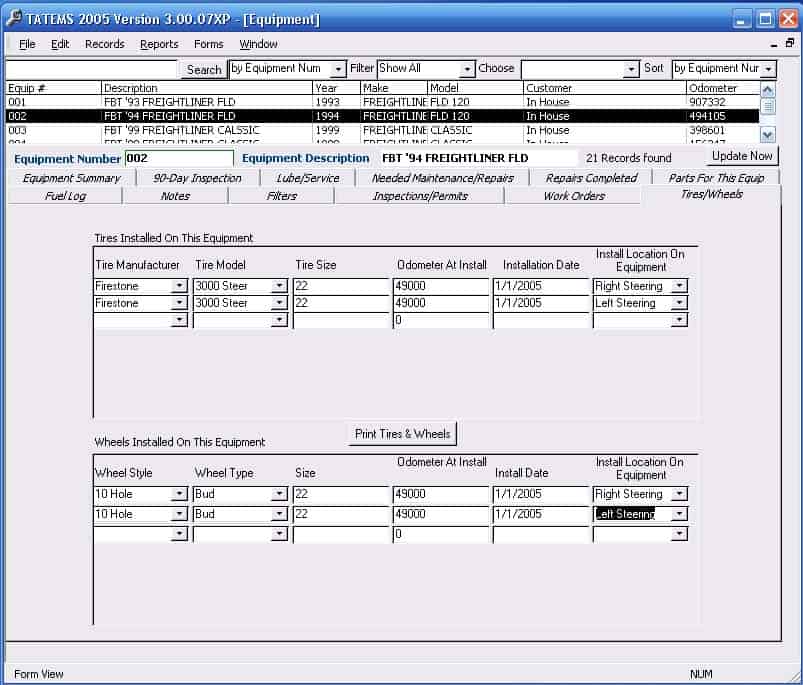This screenshot has height=685, width=803.
Task: Open the Forms menu
Action: [208, 44]
